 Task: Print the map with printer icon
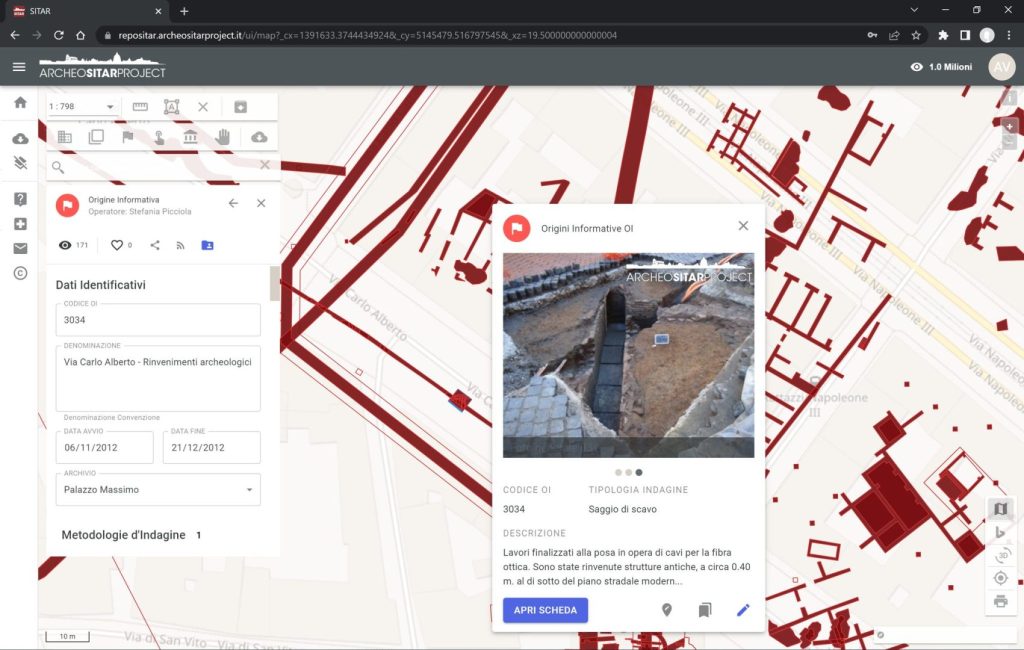pos(1000,601)
